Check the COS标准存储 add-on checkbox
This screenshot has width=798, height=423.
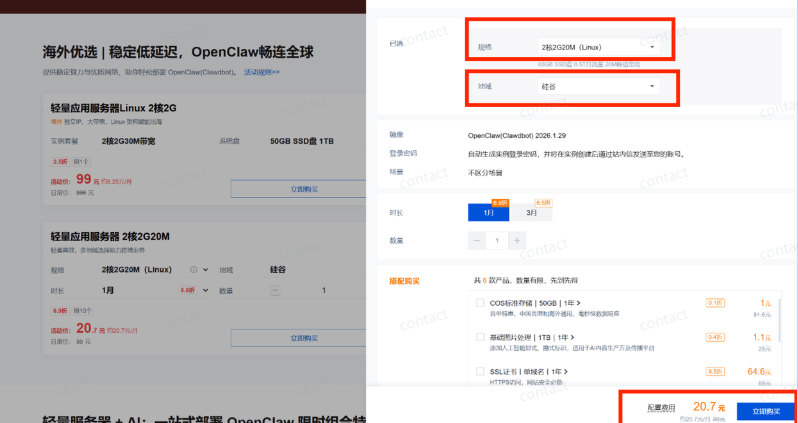(x=480, y=303)
